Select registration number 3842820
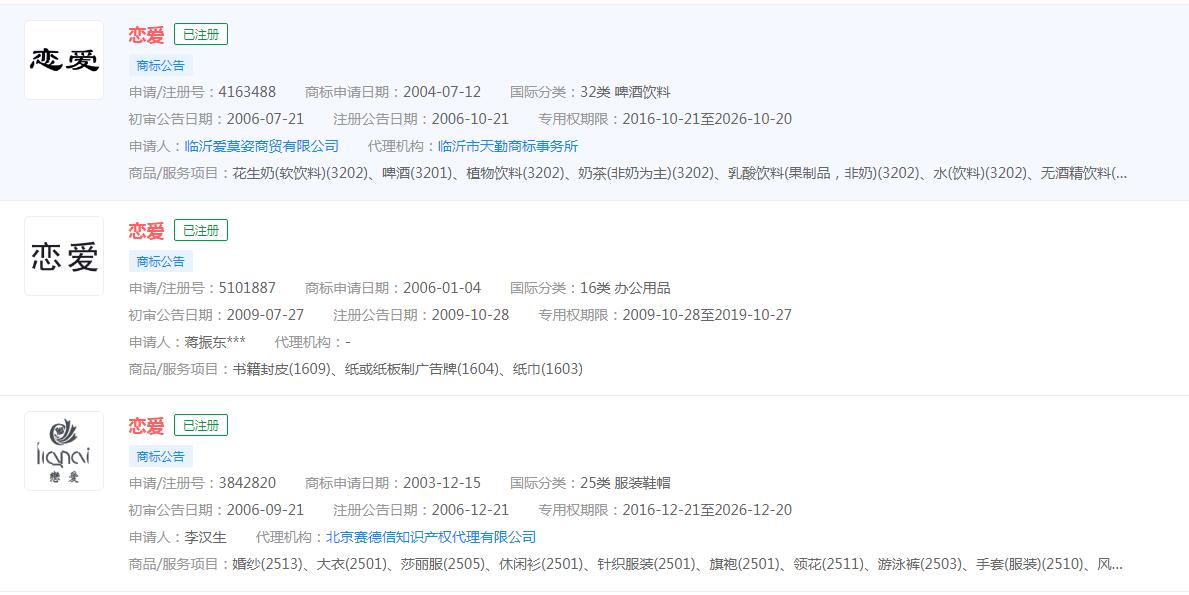Viewport: 1189px width, 595px height. coord(247,483)
